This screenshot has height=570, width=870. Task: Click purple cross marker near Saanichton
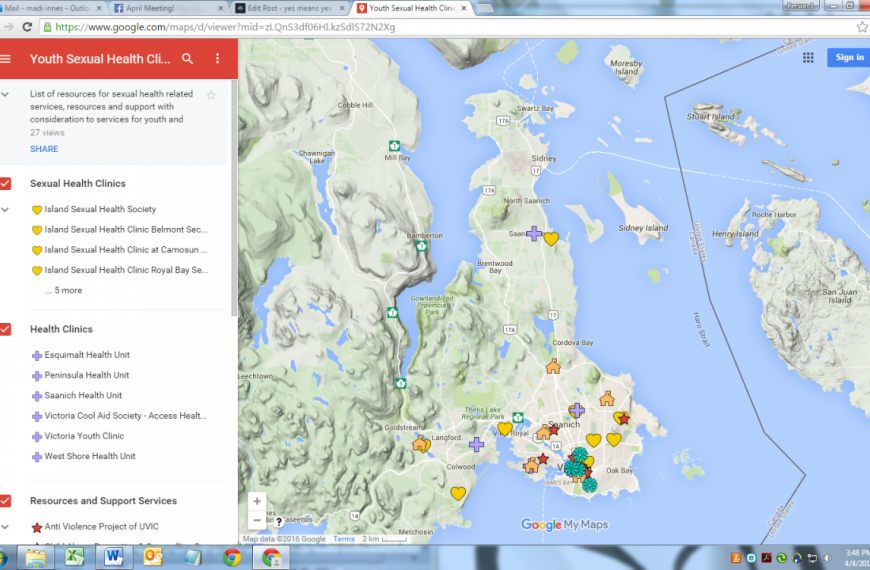coord(534,234)
